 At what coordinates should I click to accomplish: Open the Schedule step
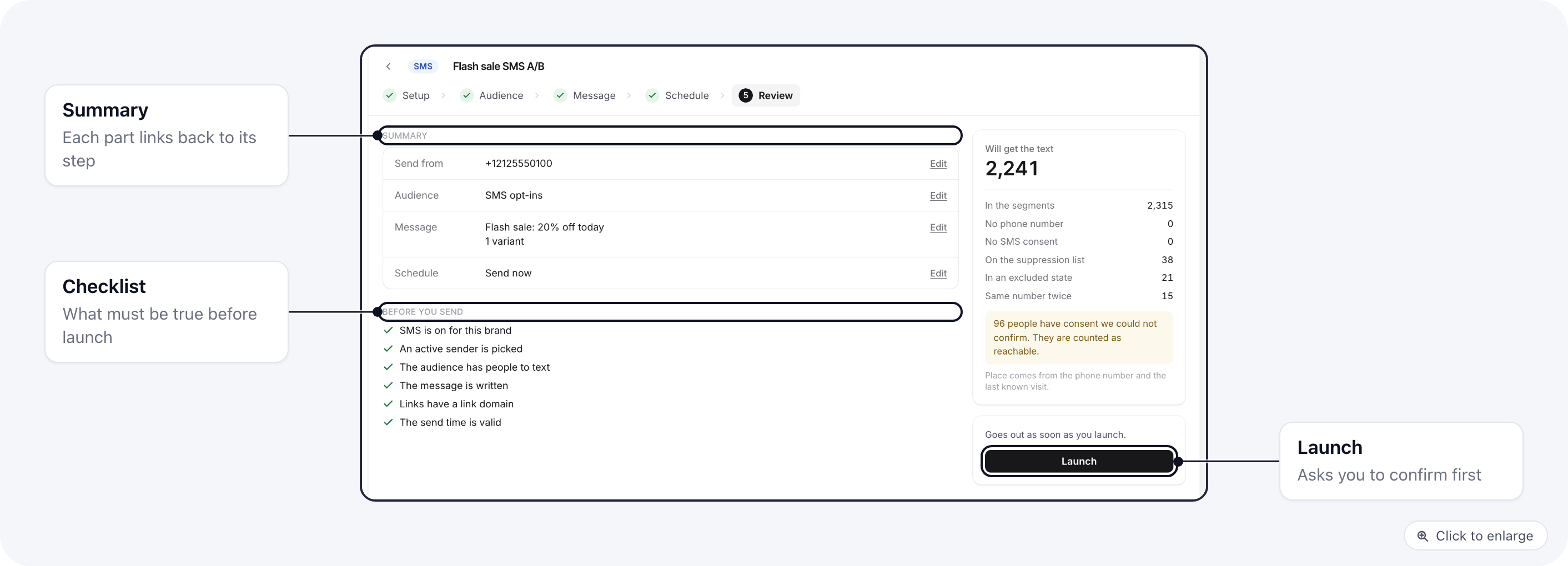tap(677, 95)
